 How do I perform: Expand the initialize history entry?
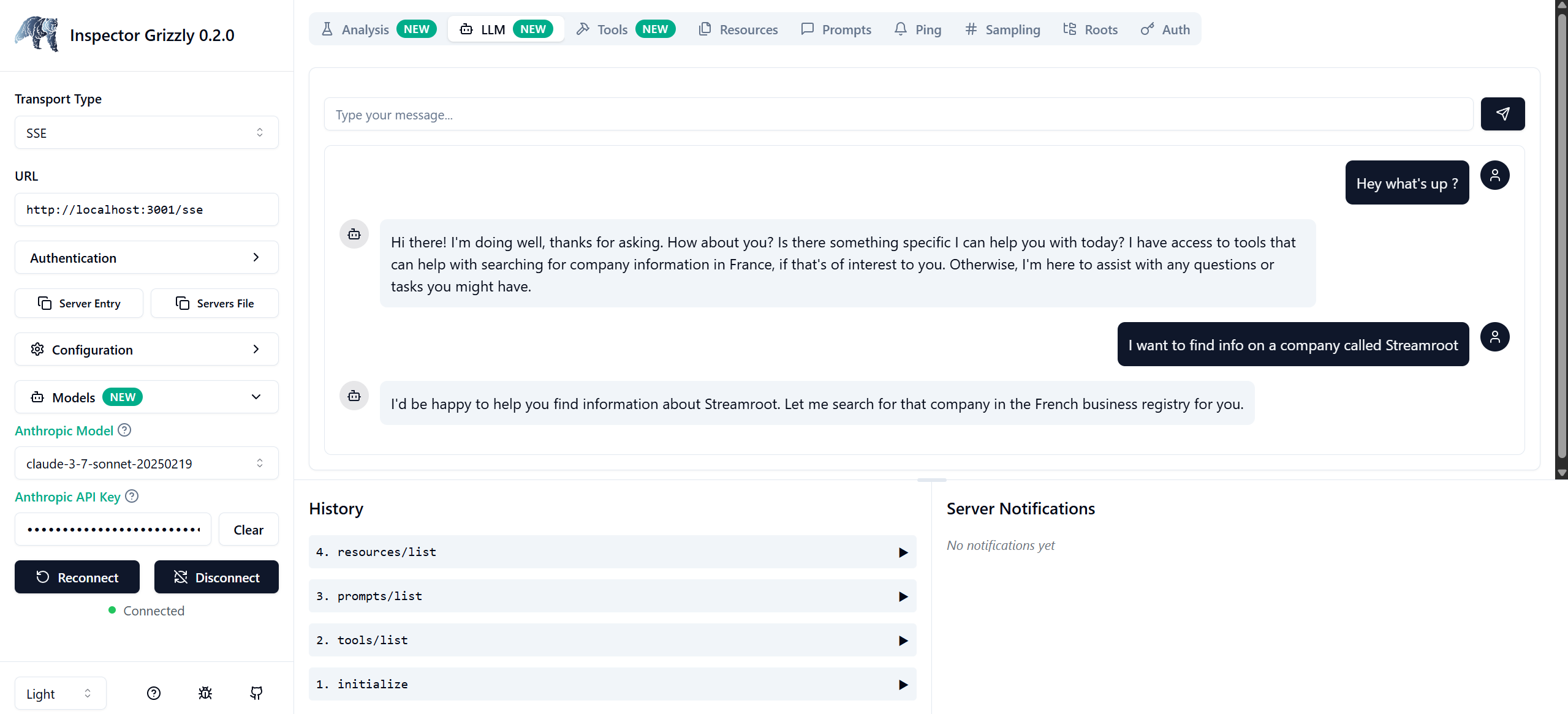click(x=903, y=685)
